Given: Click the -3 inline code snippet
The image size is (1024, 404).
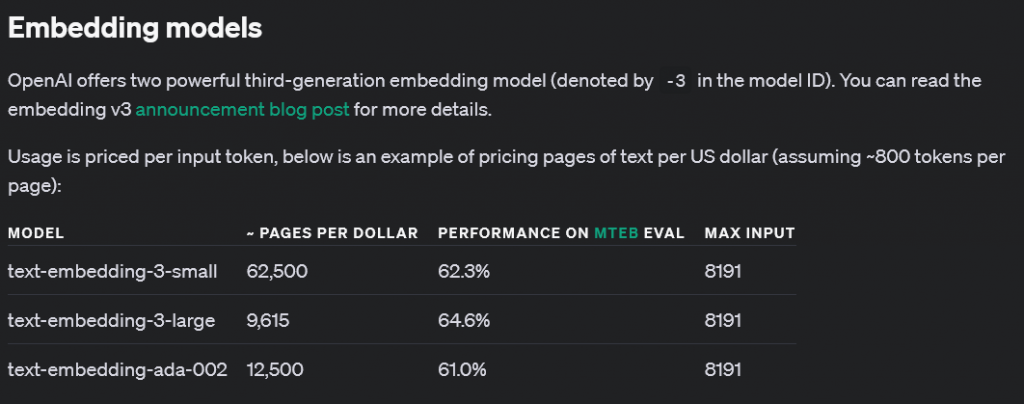Looking at the screenshot, I should [676, 81].
